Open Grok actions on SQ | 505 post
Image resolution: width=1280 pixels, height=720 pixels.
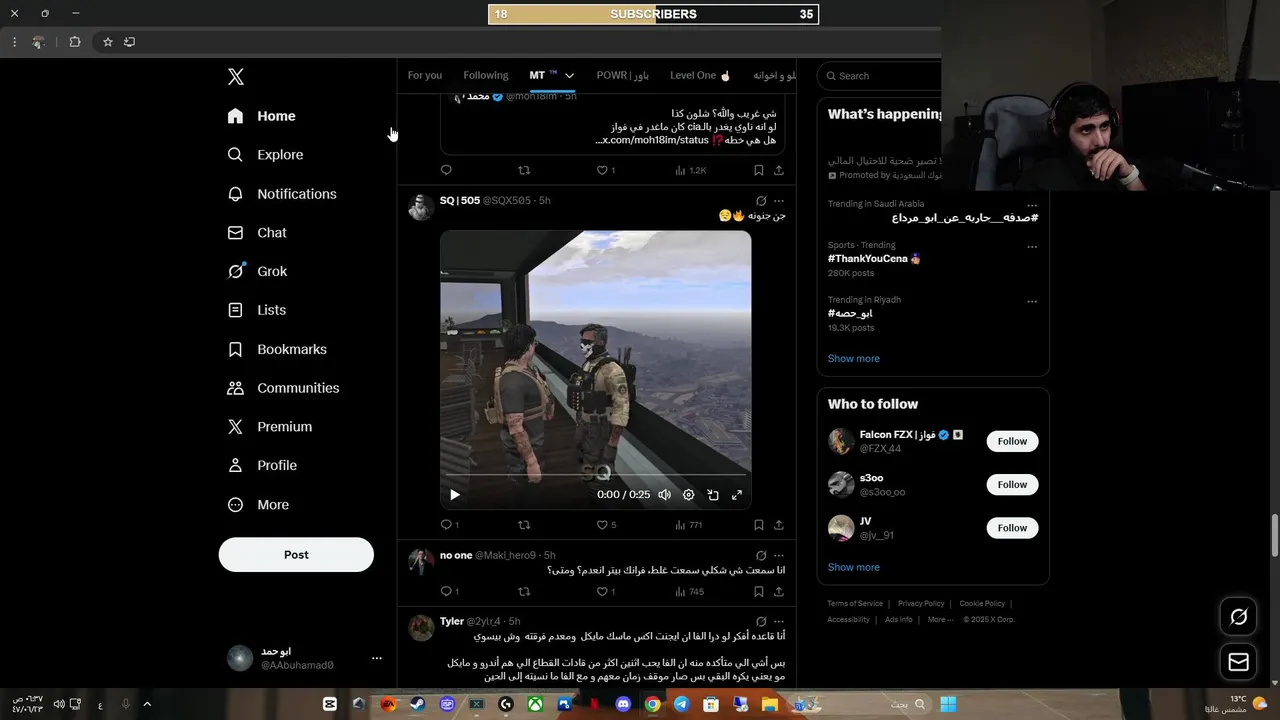[761, 201]
